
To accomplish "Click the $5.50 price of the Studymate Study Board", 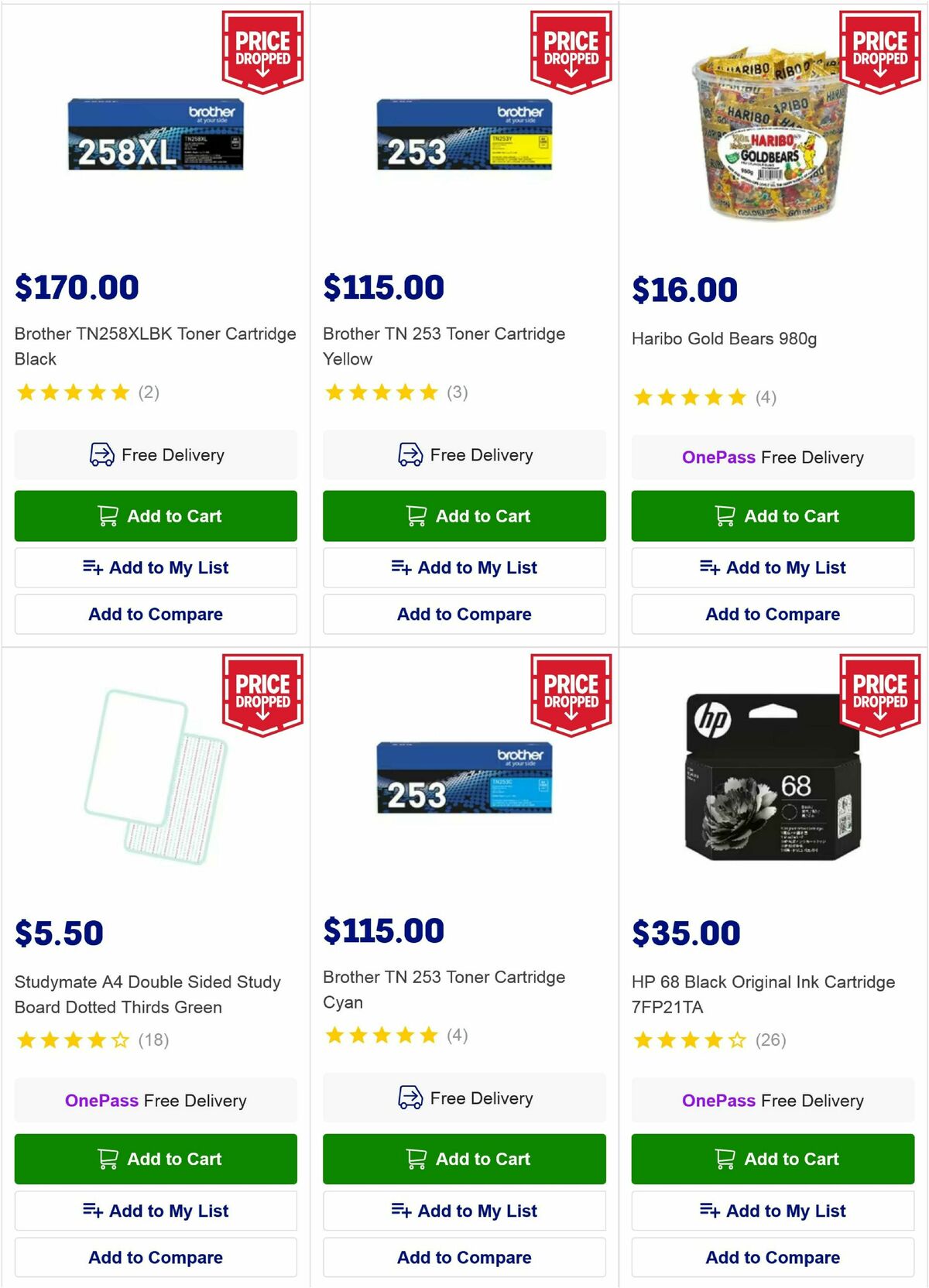I will click(x=57, y=932).
